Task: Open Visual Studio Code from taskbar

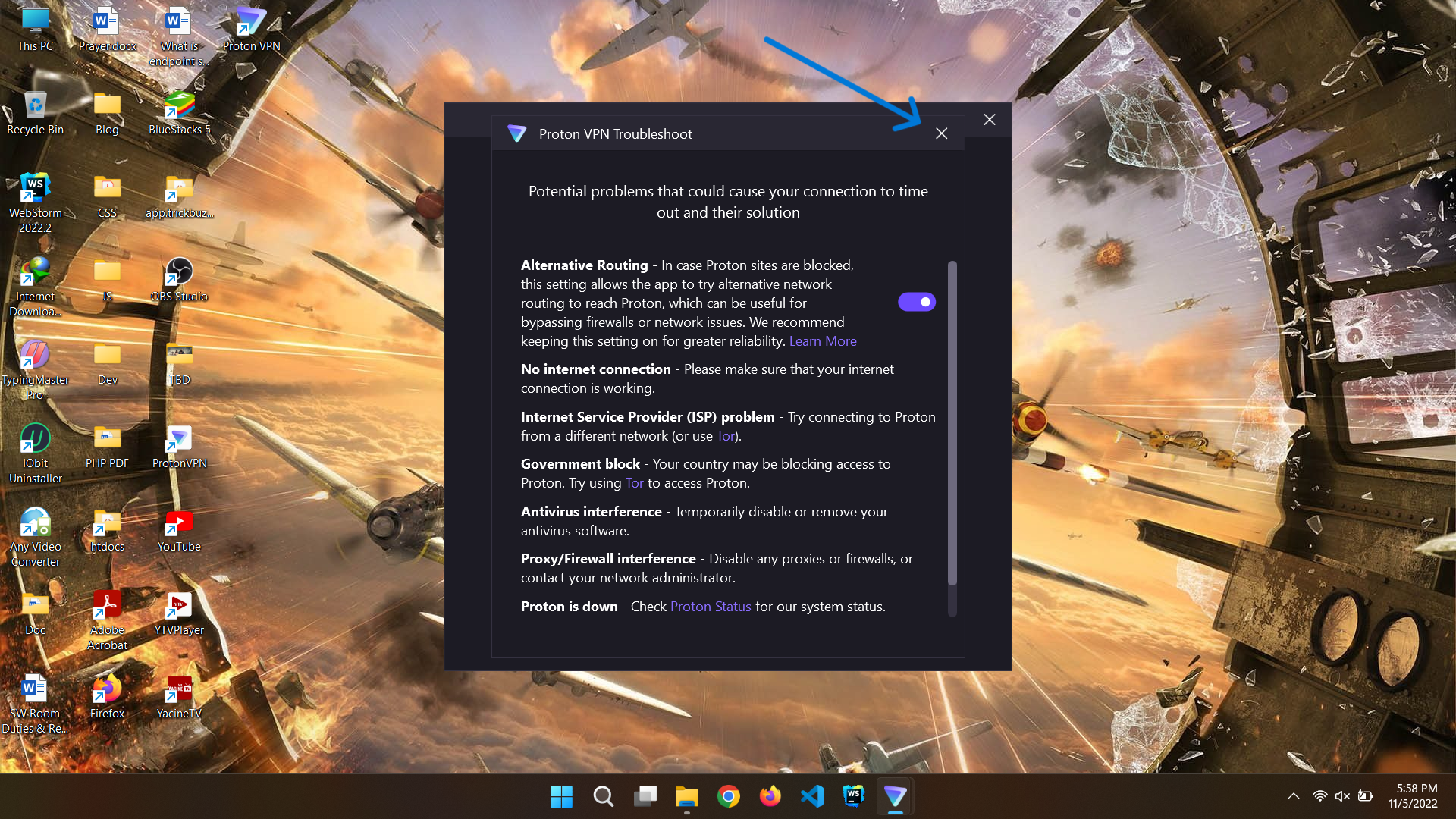Action: coord(811,796)
